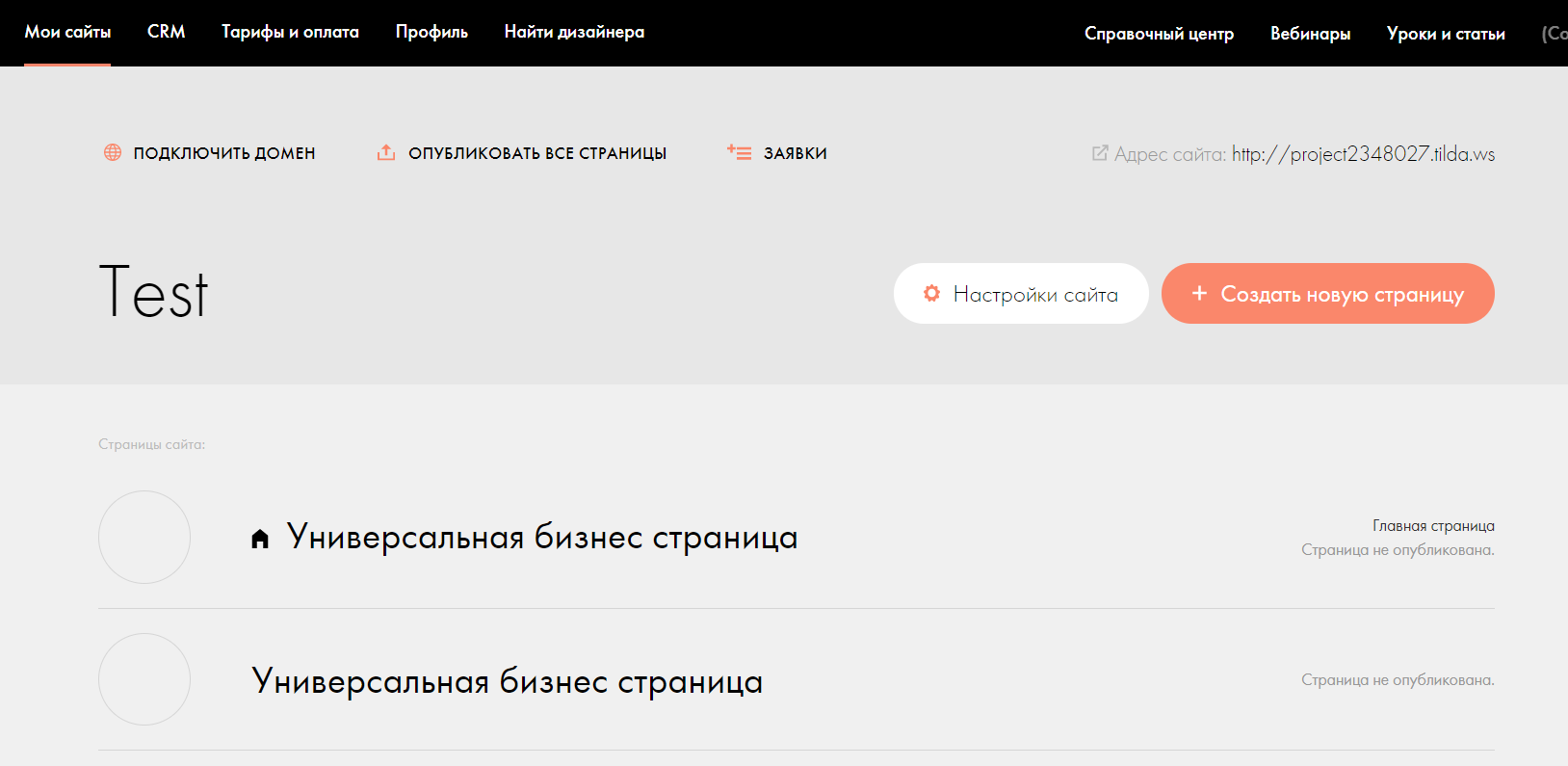Open the Профиль menu item

click(431, 32)
